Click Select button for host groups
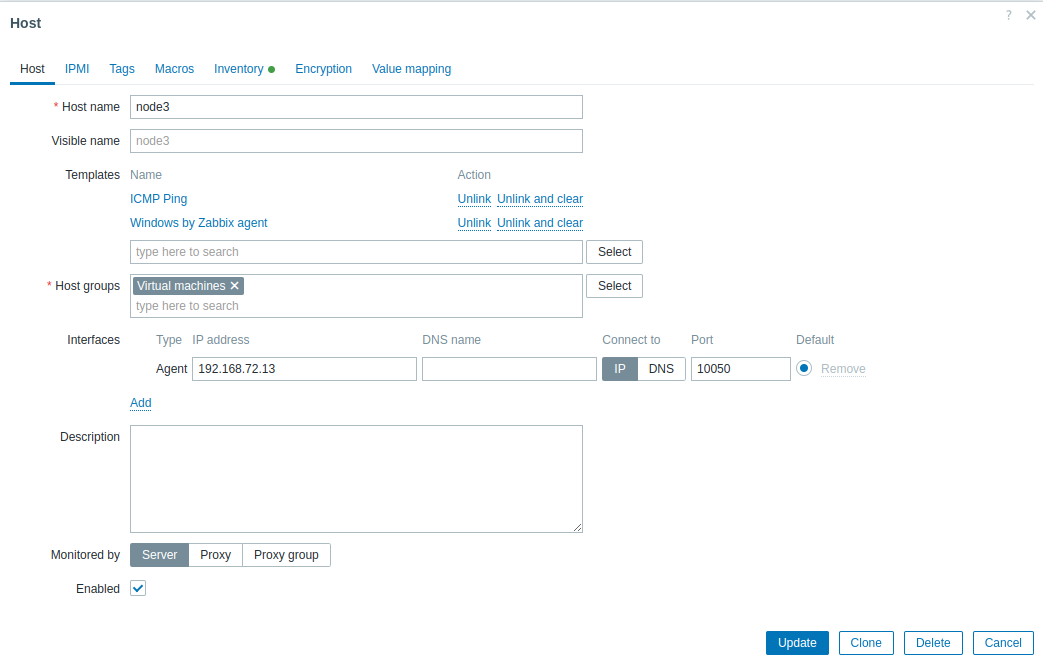Image resolution: width=1043 pixels, height=665 pixels. click(x=615, y=286)
